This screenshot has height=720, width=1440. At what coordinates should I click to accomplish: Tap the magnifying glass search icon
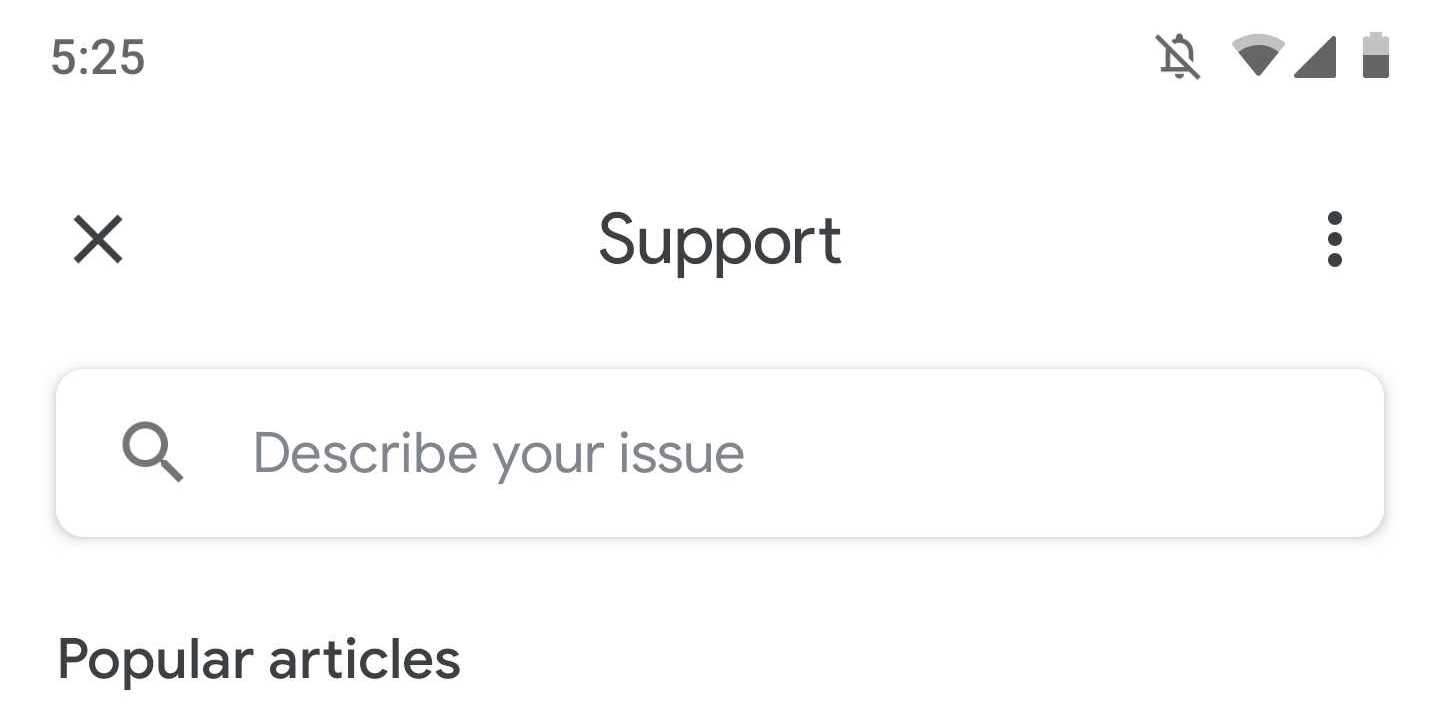152,452
